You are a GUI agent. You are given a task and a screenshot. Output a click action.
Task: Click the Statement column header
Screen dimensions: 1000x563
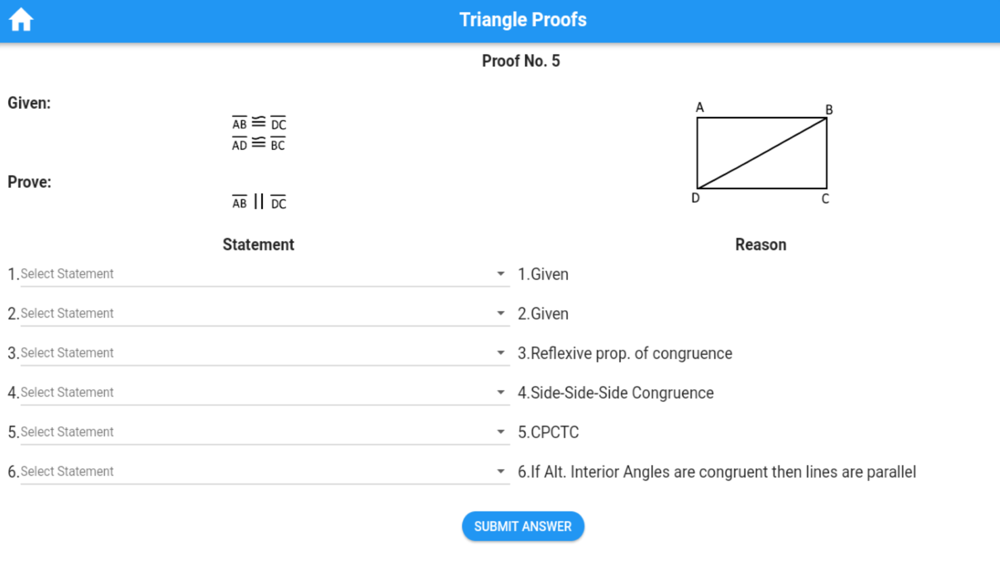(x=258, y=245)
